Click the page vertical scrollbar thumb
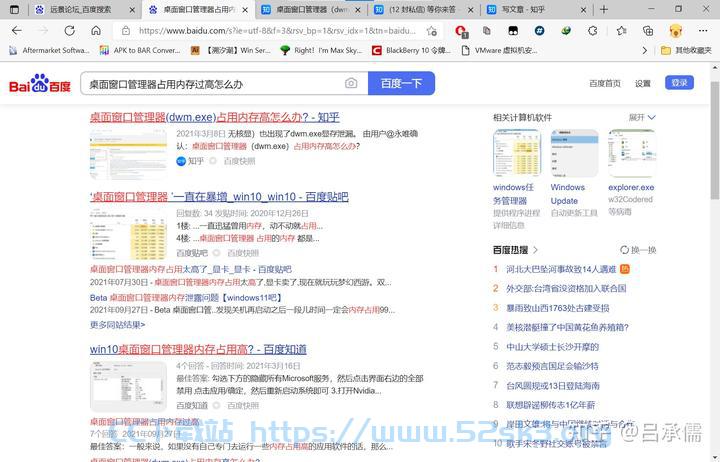The height and width of the screenshot is (462, 720). tap(715, 140)
